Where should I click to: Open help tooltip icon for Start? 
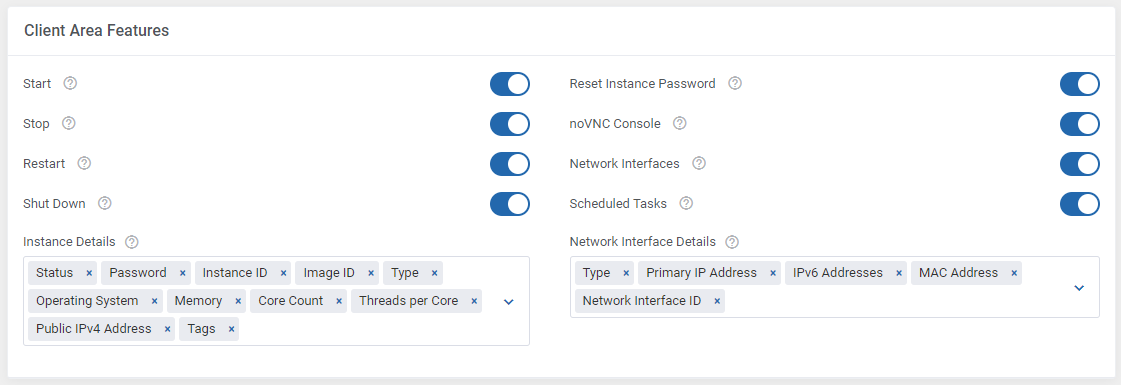coord(70,84)
